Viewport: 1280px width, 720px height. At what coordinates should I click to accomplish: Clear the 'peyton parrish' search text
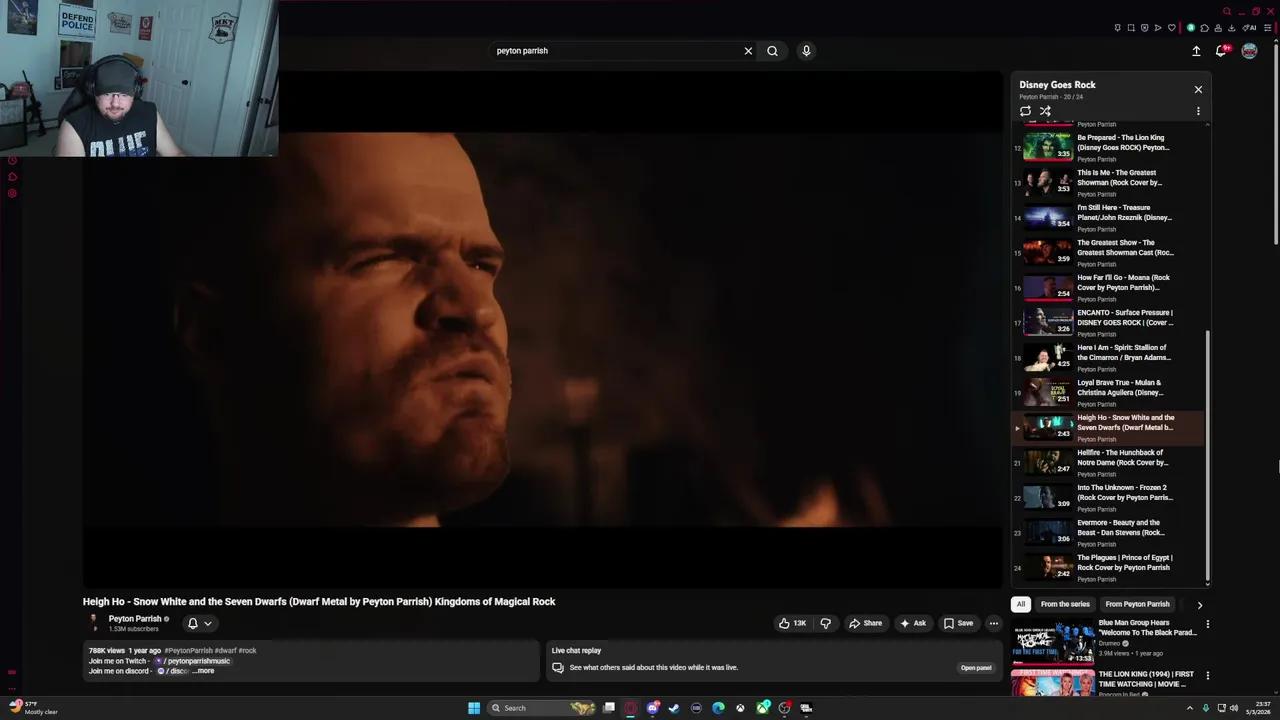click(x=748, y=51)
